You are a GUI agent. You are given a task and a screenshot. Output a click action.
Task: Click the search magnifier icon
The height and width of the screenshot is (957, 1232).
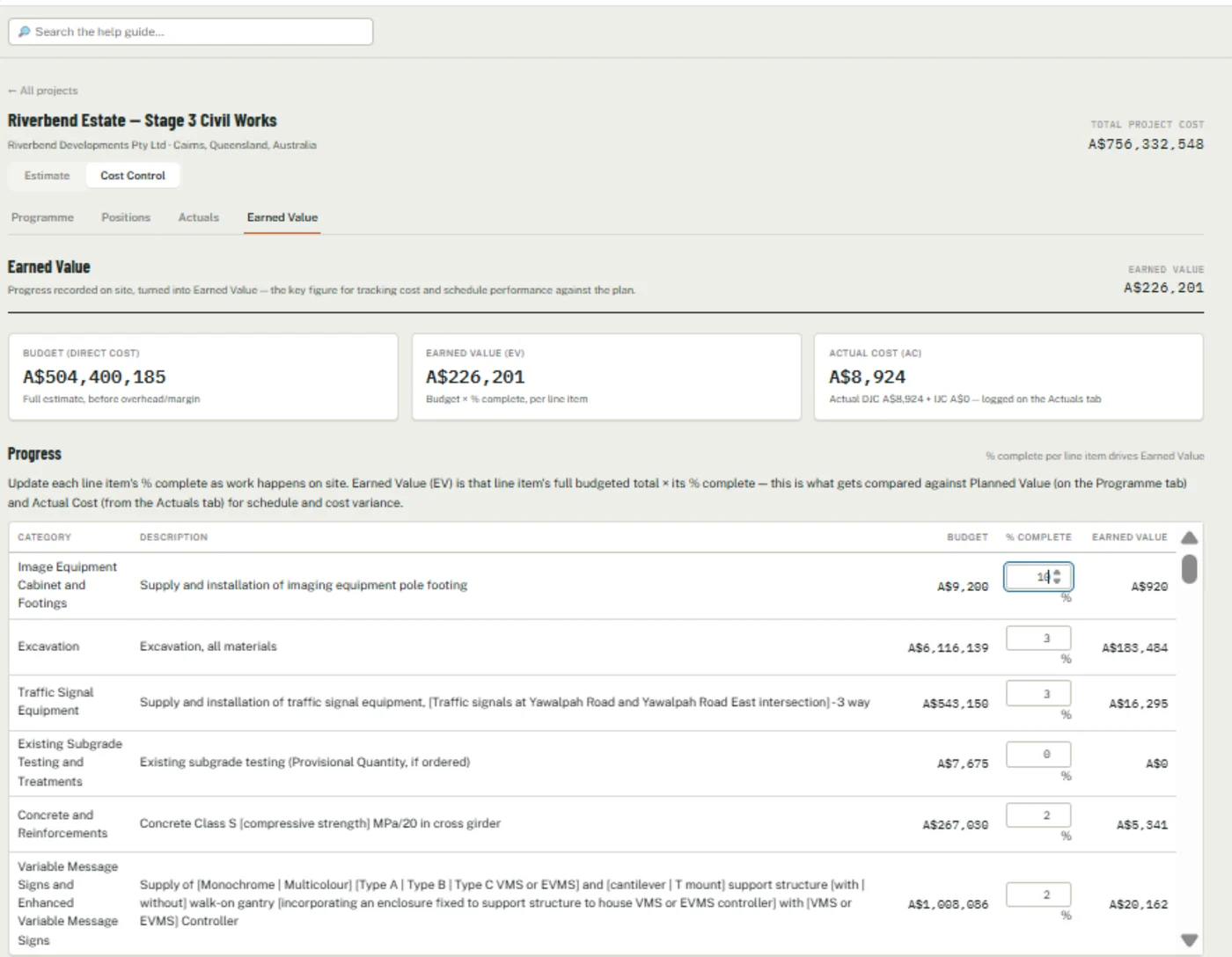click(24, 32)
